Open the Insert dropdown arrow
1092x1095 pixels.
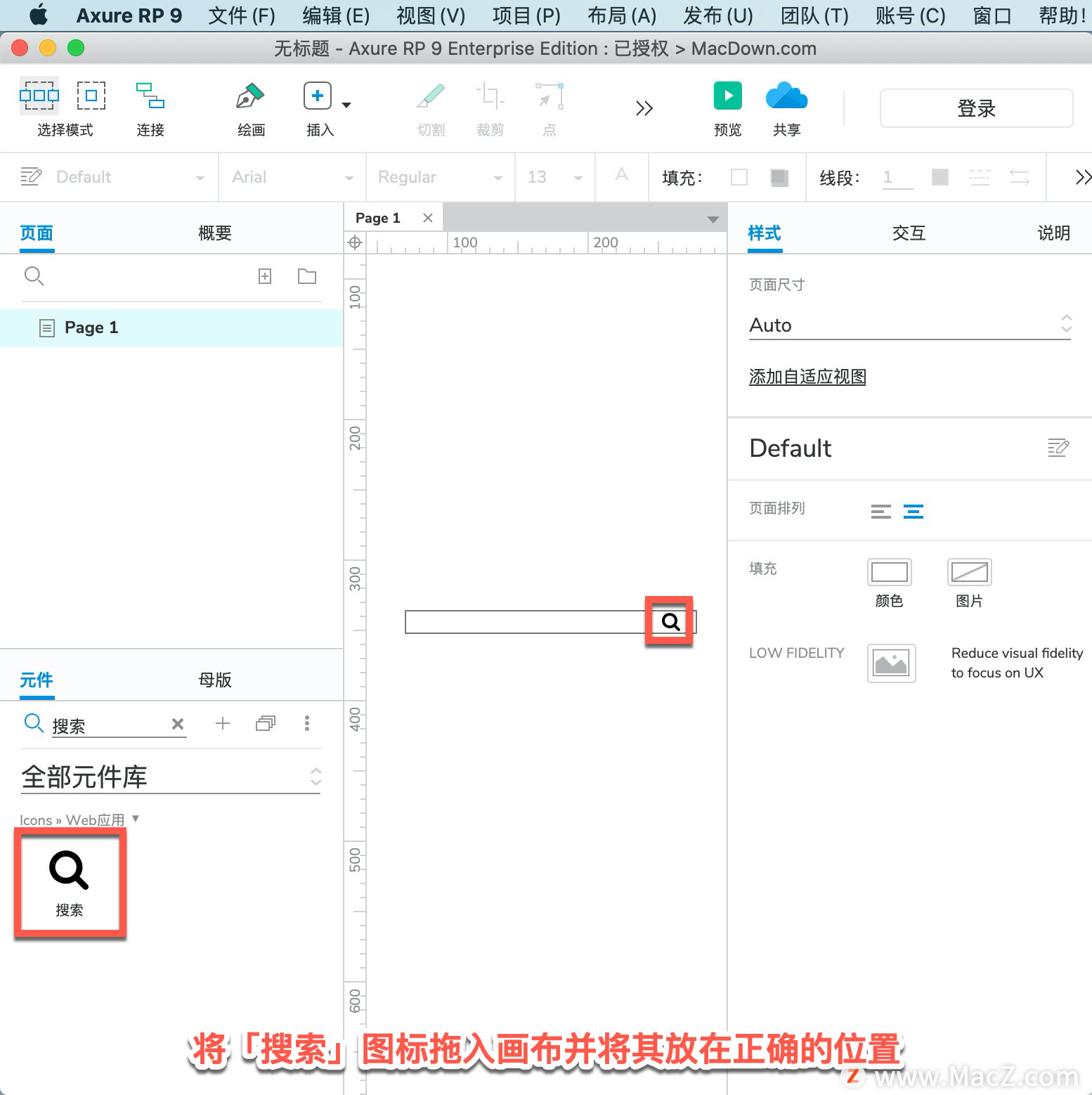[x=346, y=105]
